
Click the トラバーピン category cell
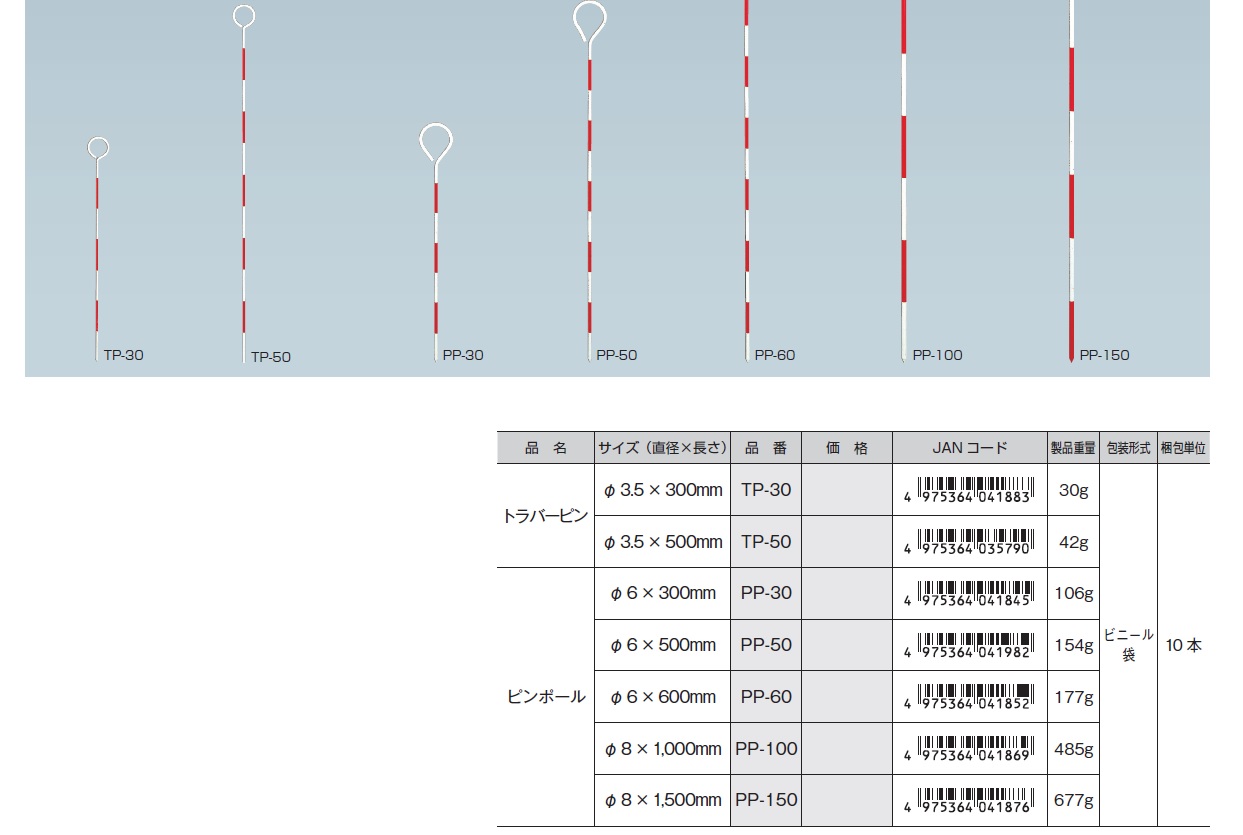tap(545, 516)
